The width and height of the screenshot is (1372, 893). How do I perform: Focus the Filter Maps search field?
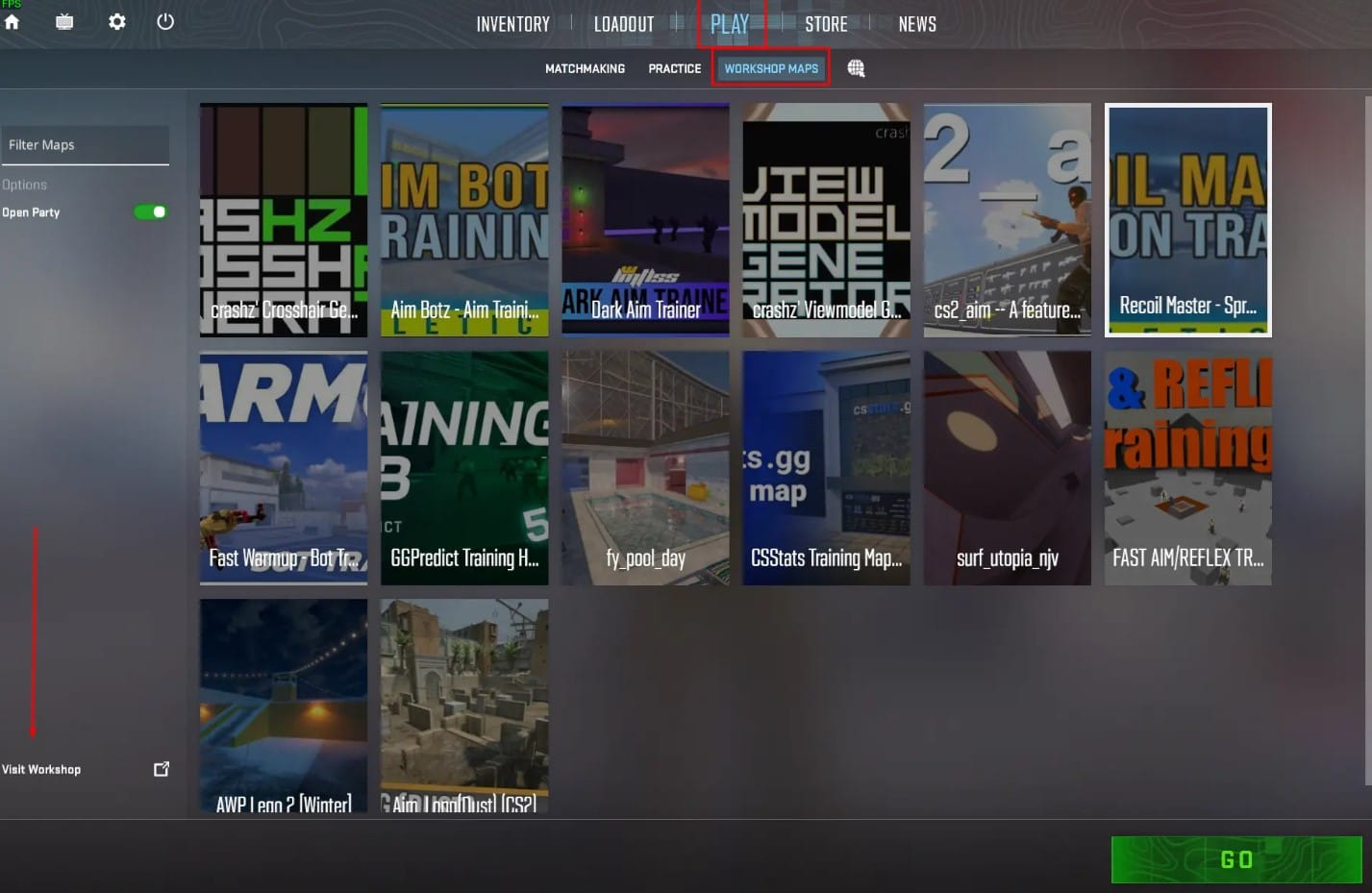[x=86, y=145]
